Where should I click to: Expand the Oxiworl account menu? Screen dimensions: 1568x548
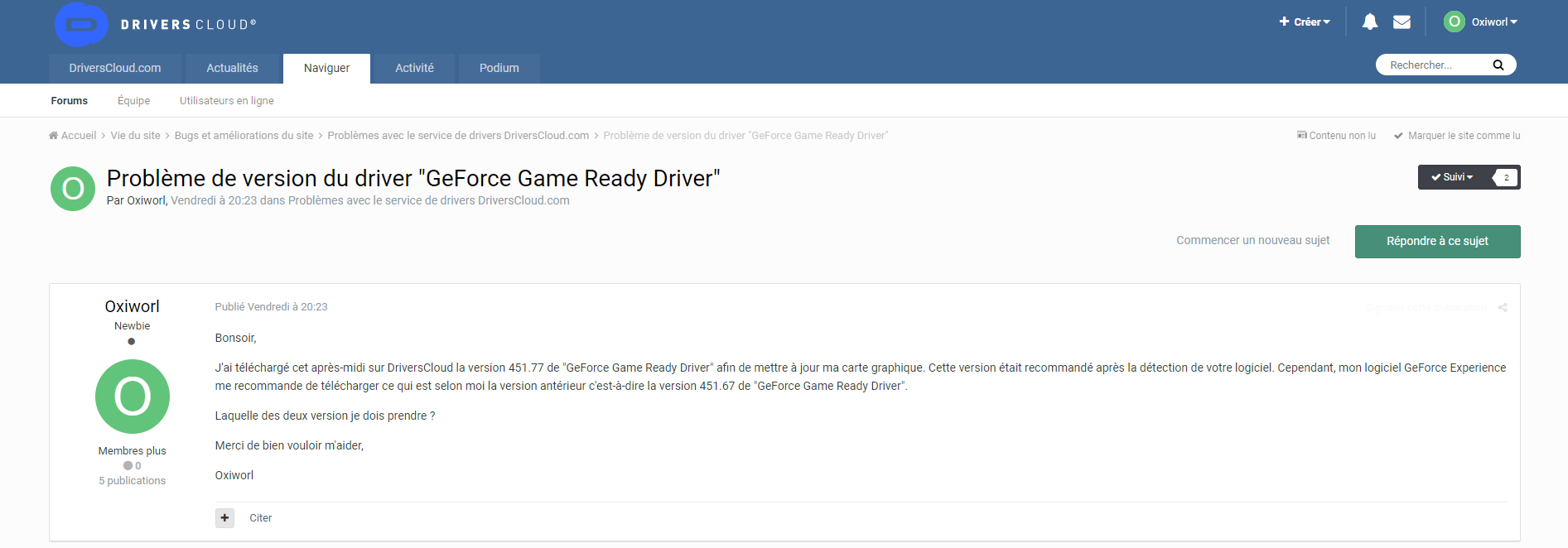pyautogui.click(x=1494, y=22)
